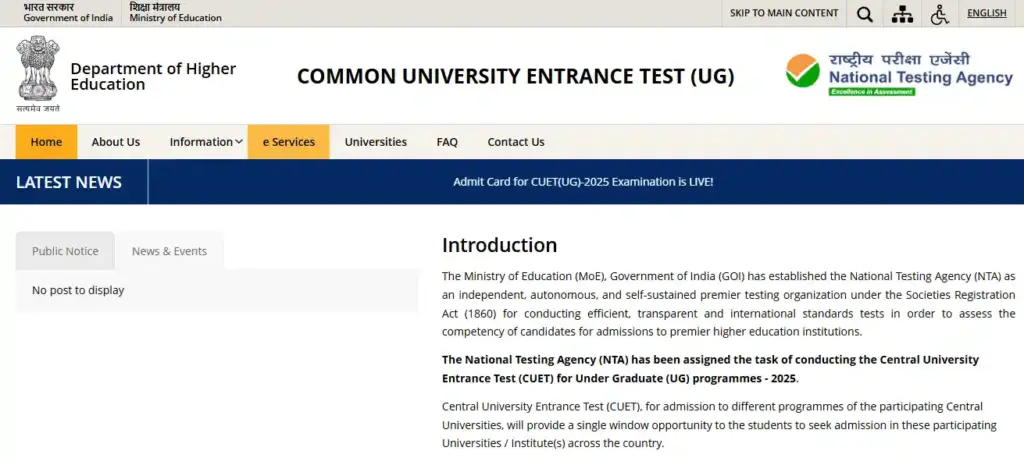This screenshot has height=458, width=1024.
Task: Click Skip to Main Content link
Action: point(784,13)
